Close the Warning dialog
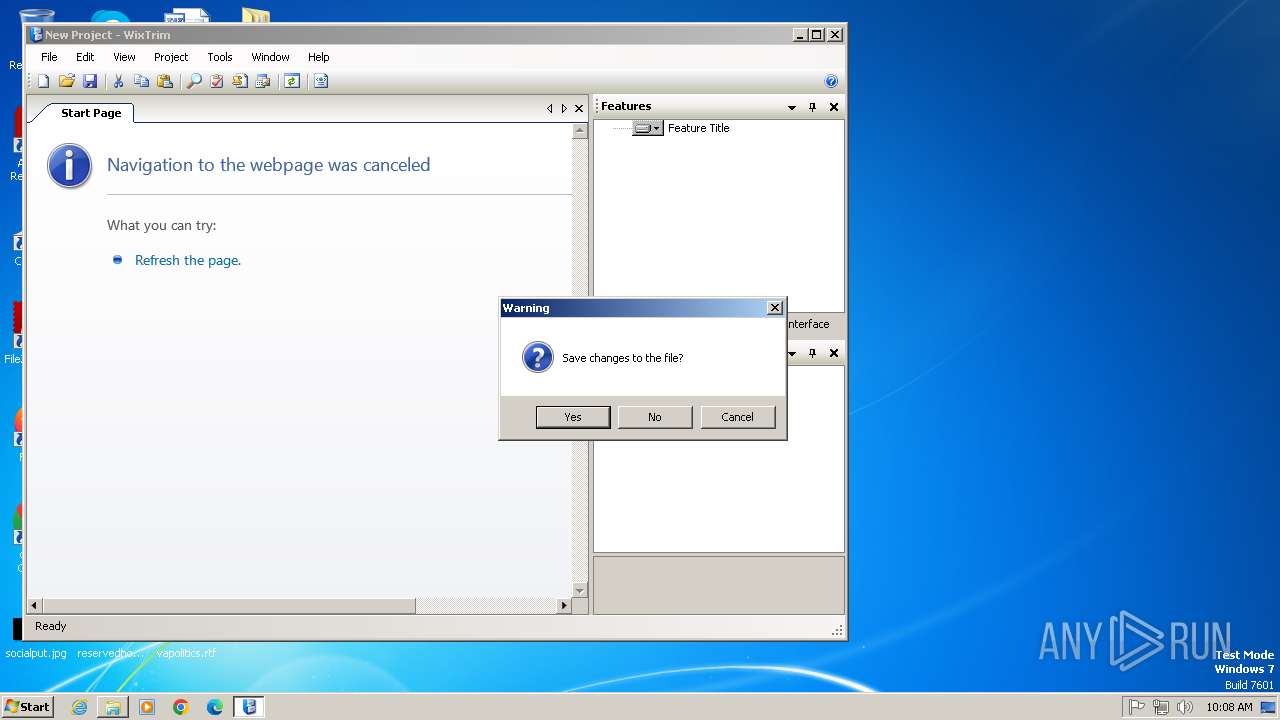The width and height of the screenshot is (1280, 720). 774,308
